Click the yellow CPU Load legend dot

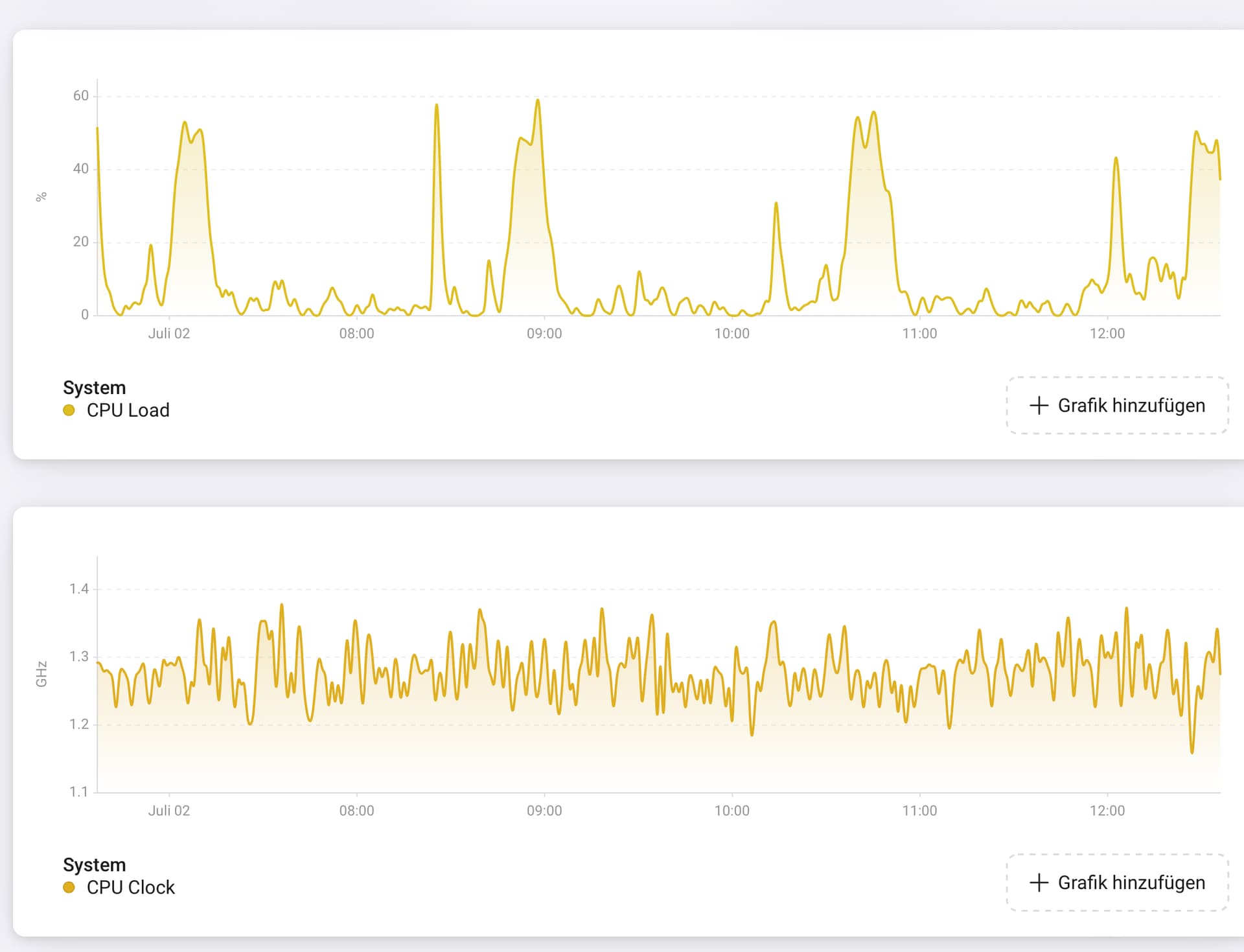click(69, 410)
